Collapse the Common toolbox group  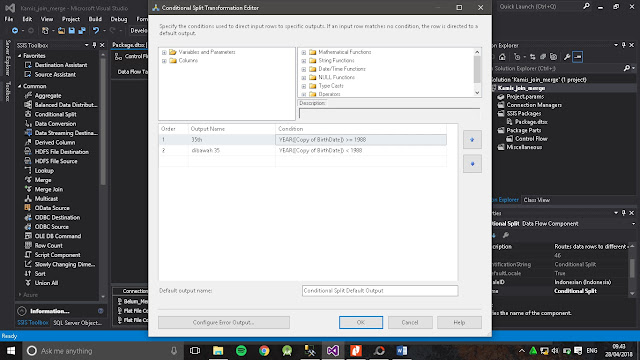point(20,86)
